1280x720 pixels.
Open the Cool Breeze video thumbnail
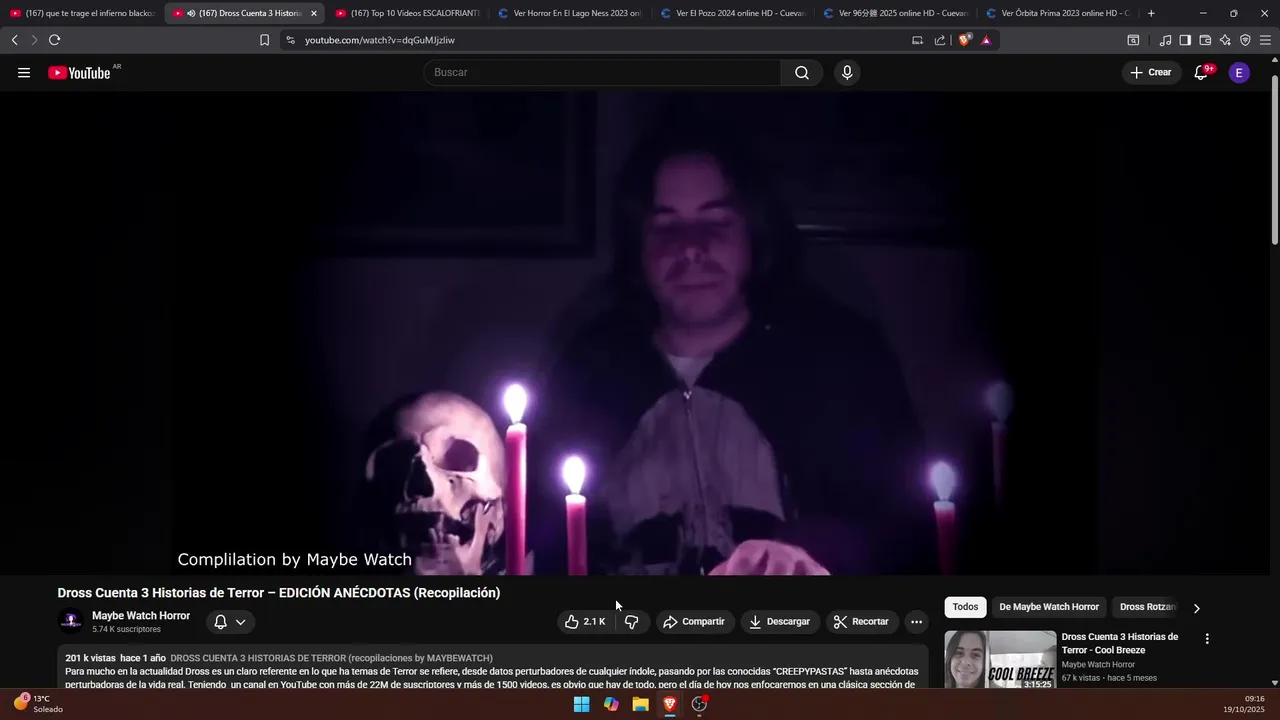point(1000,660)
